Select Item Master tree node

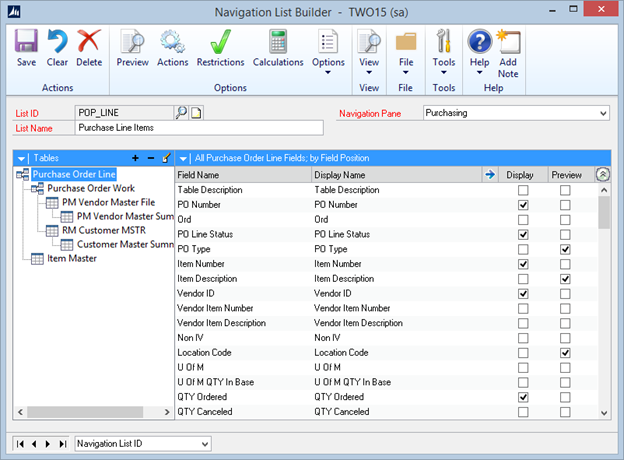(x=72, y=258)
